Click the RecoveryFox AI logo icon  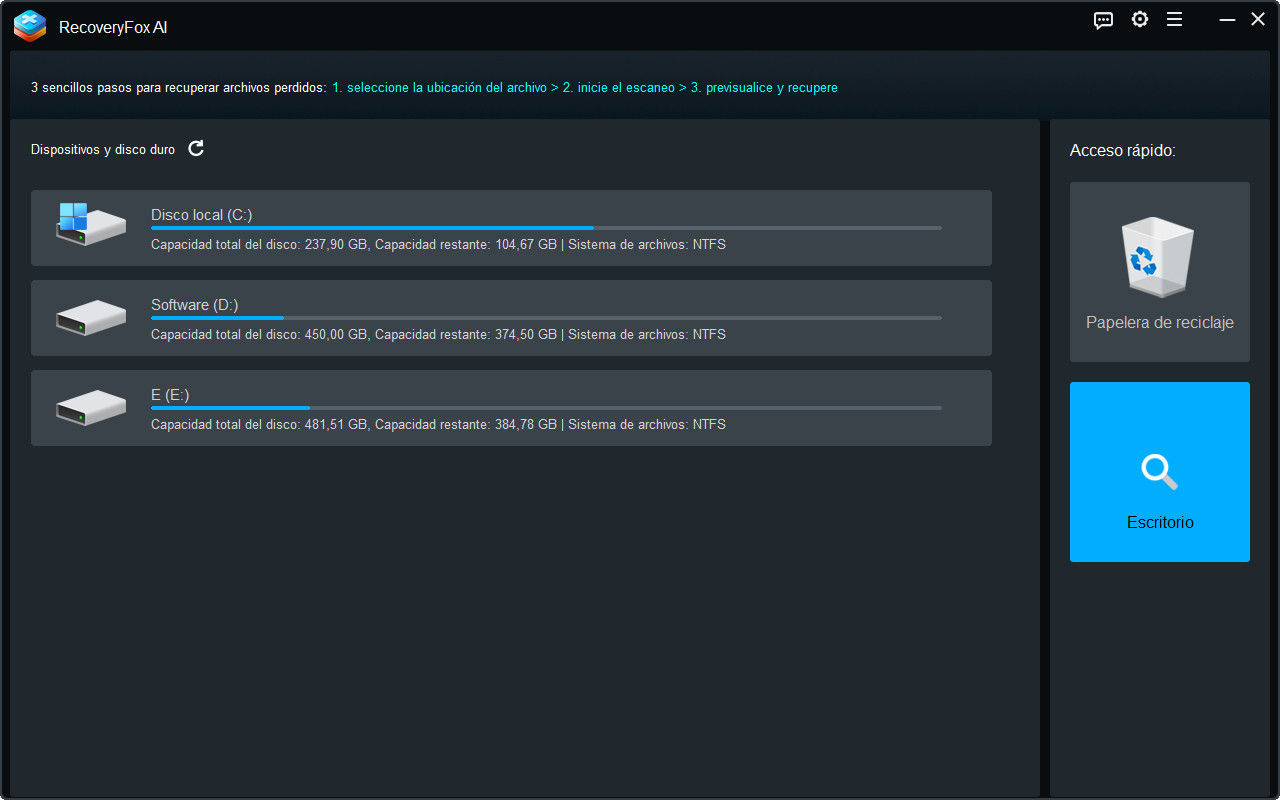coord(30,26)
